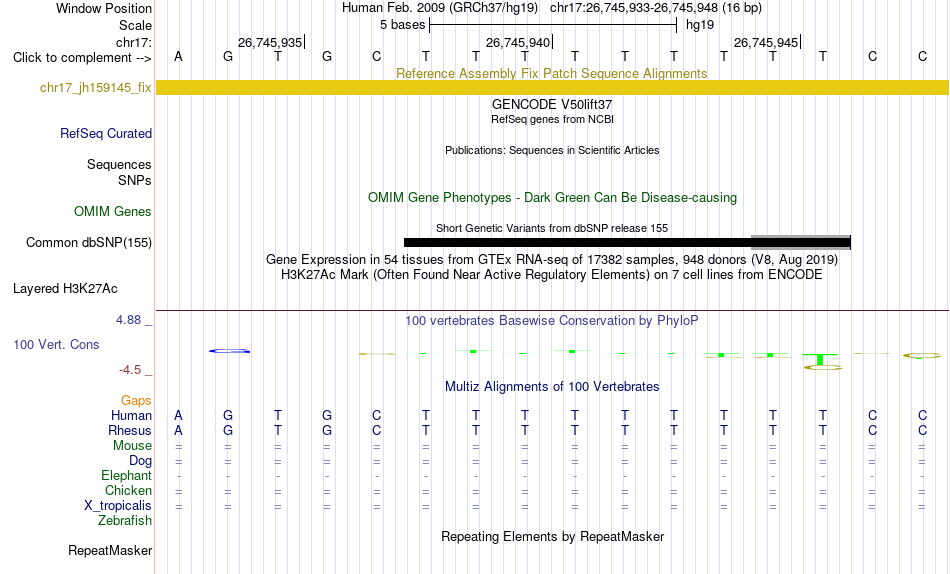Viewport: 950px width, 574px height.
Task: Click the 'SNPs' side label
Action: 135,181
